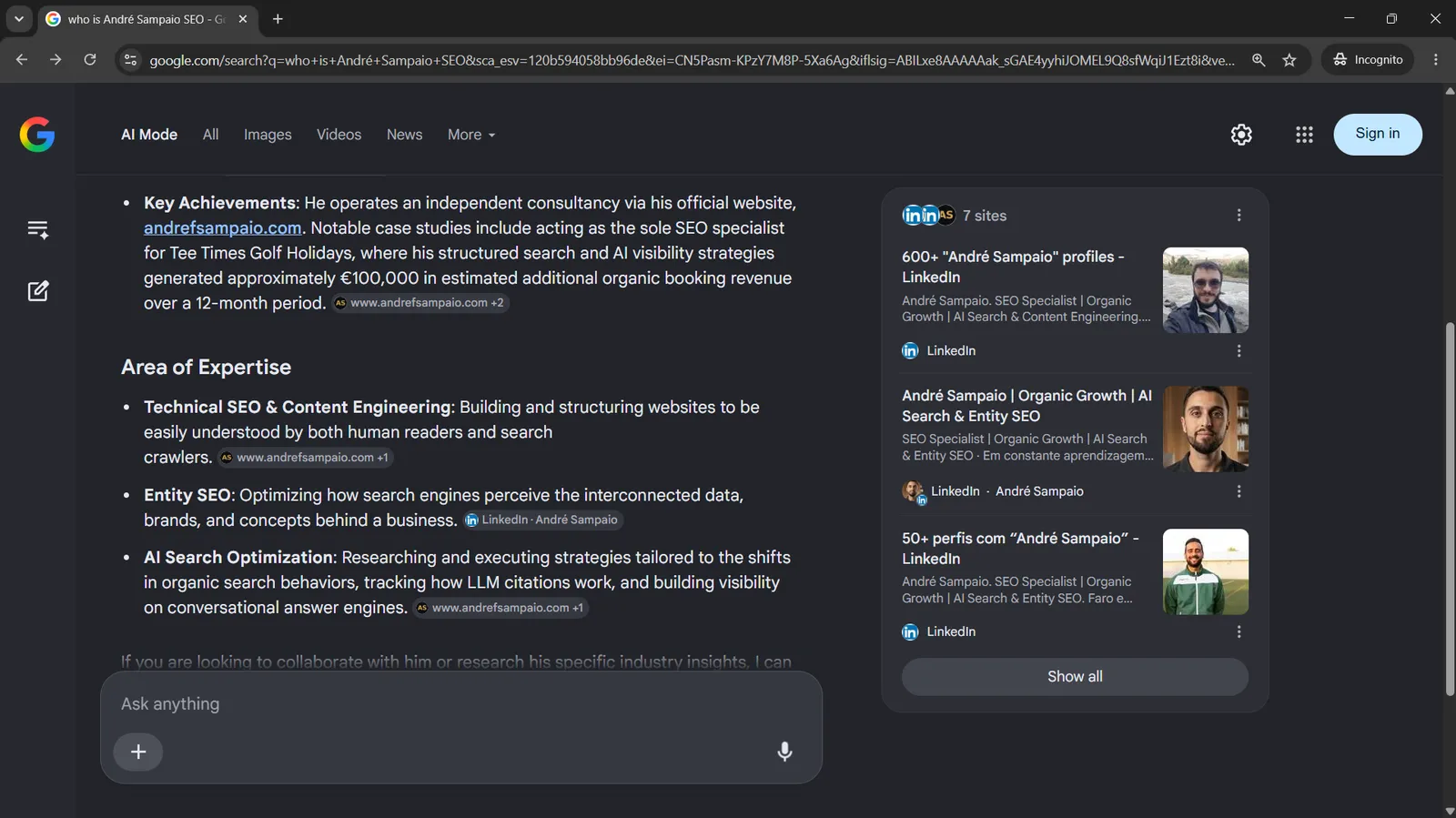Viewport: 1456px width, 818px height.
Task: Click the Area of Expertise heading
Action: [x=207, y=368]
